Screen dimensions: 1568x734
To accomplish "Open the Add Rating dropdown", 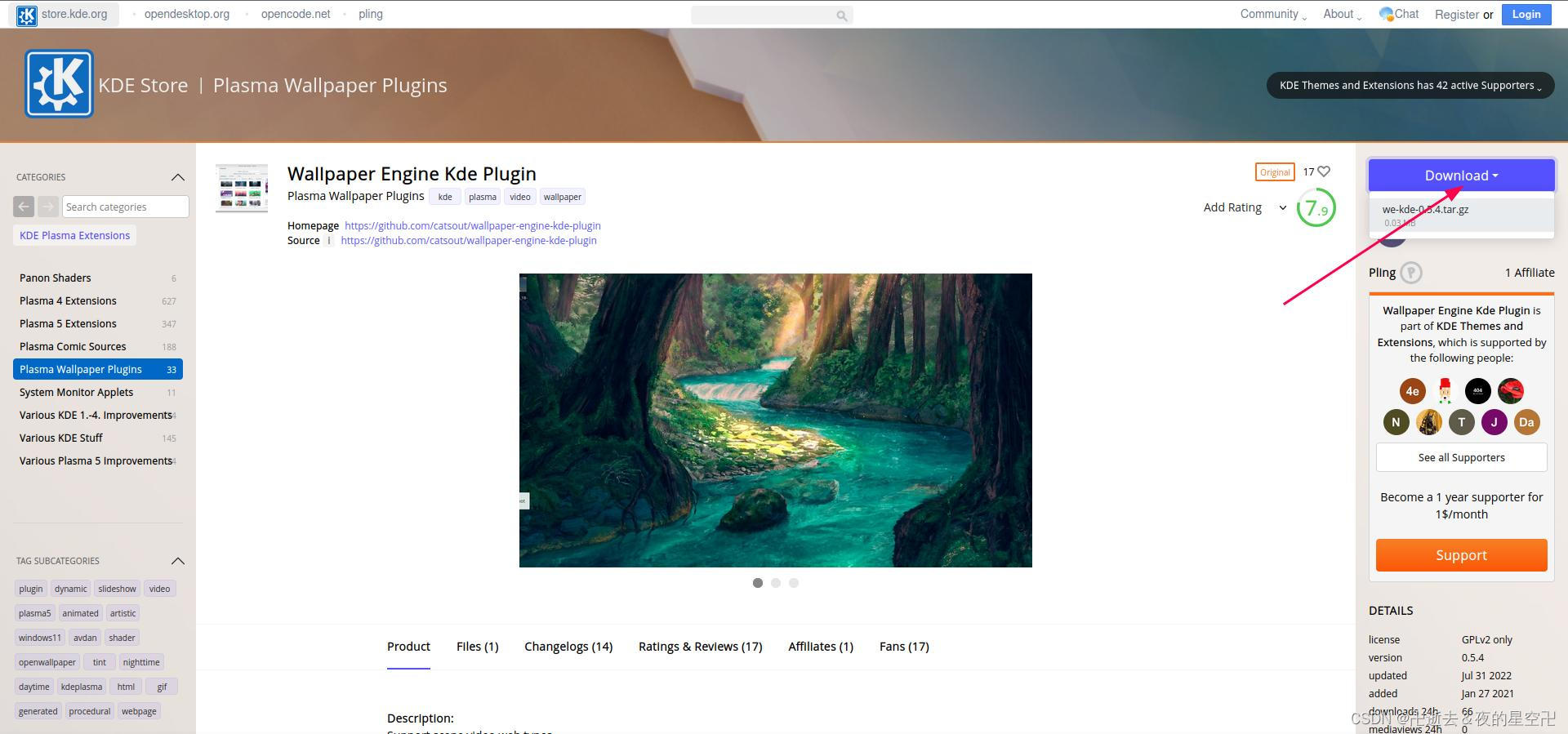I will pyautogui.click(x=1245, y=207).
